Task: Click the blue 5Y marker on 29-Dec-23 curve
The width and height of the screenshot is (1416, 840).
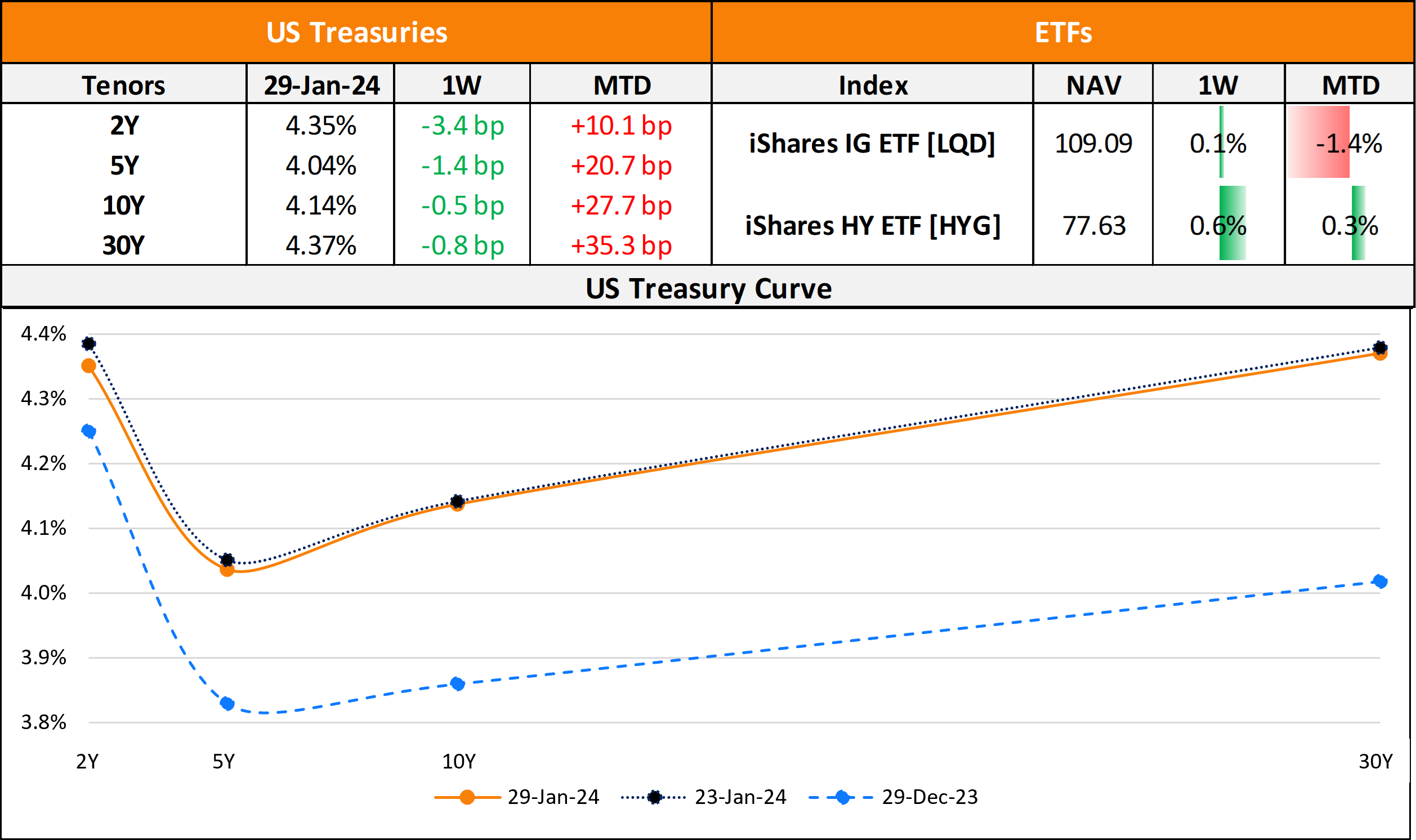Action: [227, 704]
